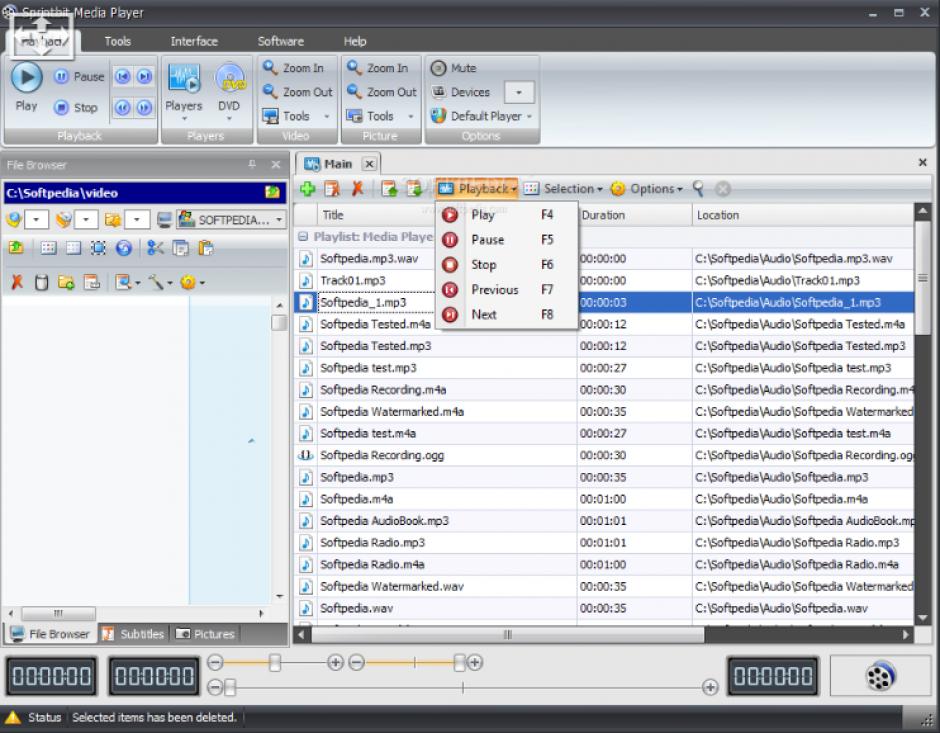
Task: Click the paste icon in File Browser toolbar
Action: (206, 248)
